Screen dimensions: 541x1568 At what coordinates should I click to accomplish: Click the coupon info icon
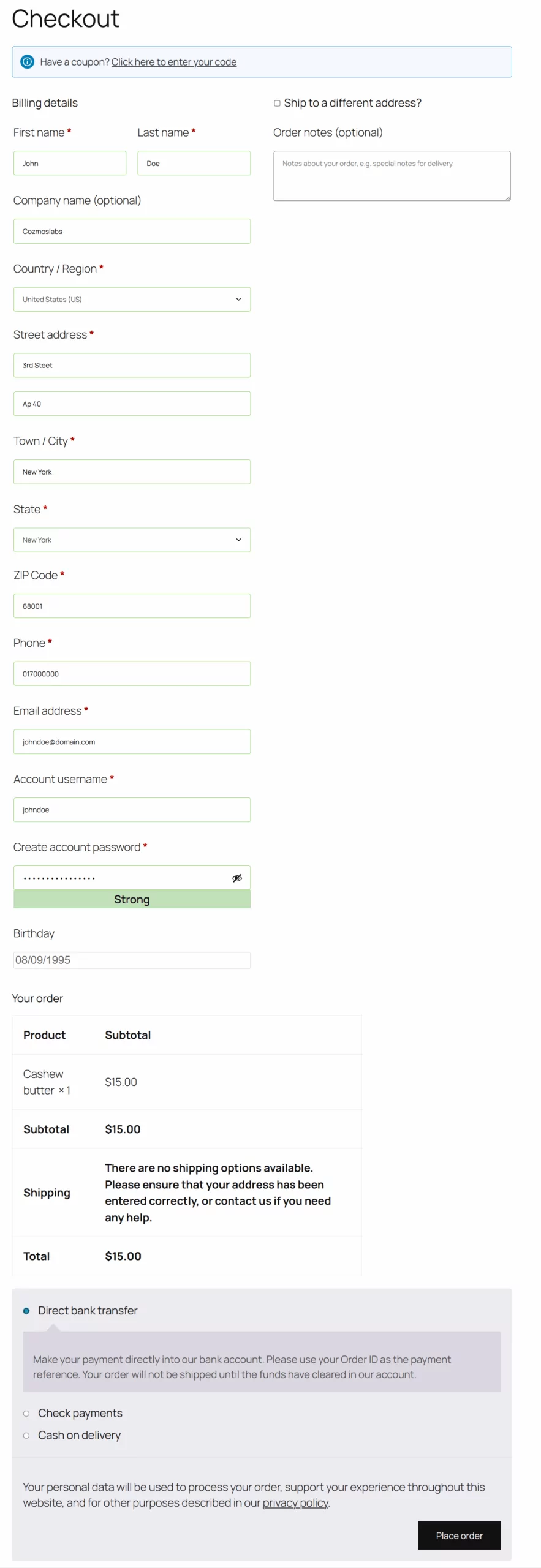(27, 62)
